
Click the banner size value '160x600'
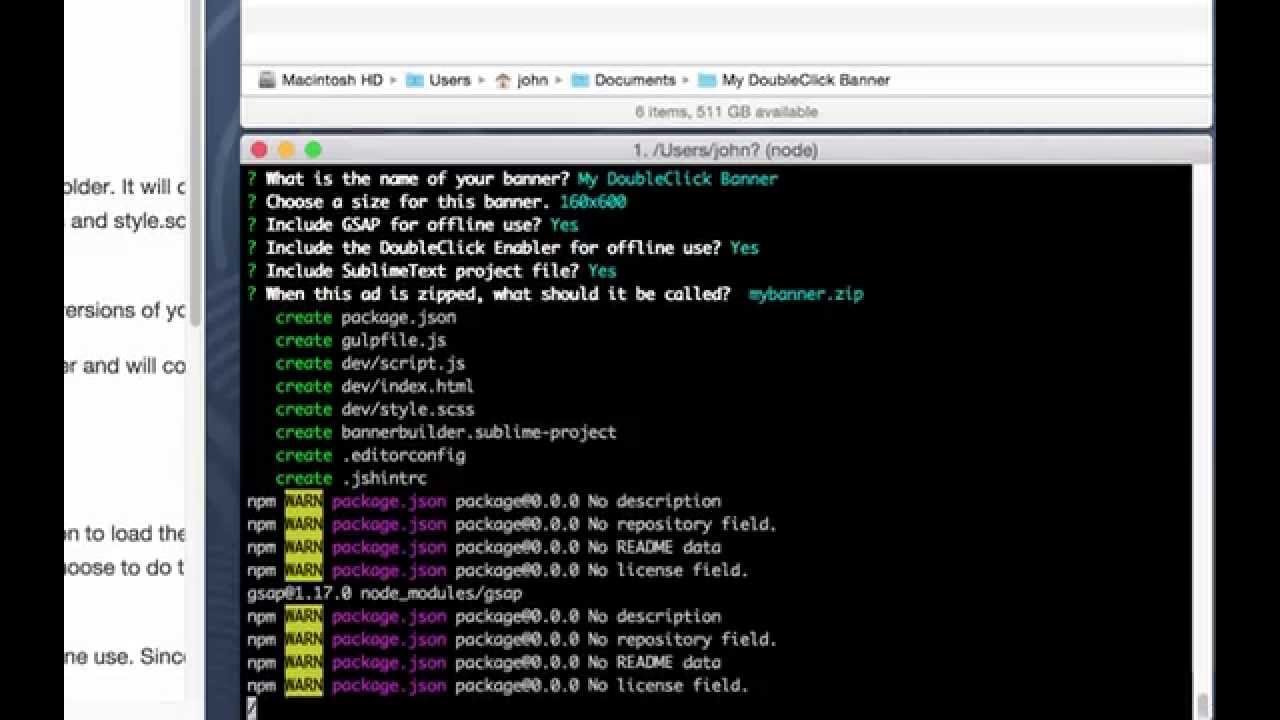(x=592, y=202)
